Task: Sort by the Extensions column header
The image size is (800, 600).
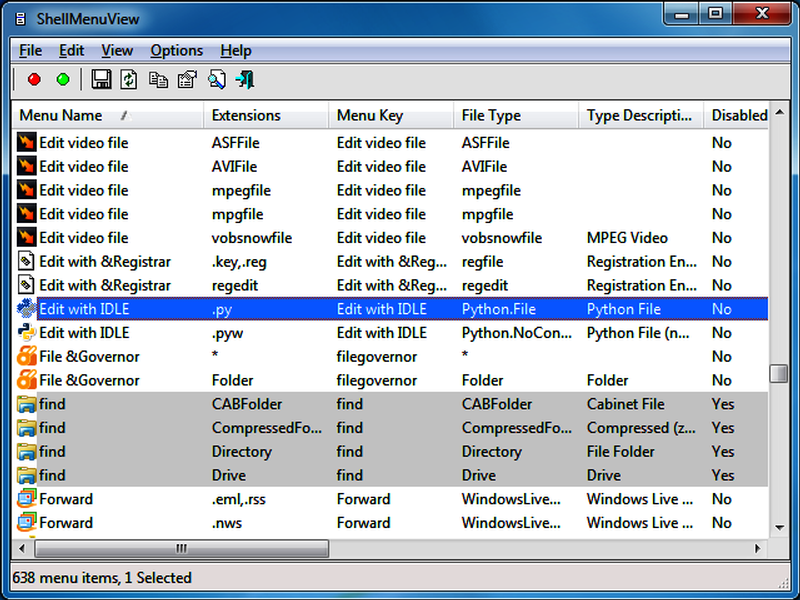Action: coord(246,115)
